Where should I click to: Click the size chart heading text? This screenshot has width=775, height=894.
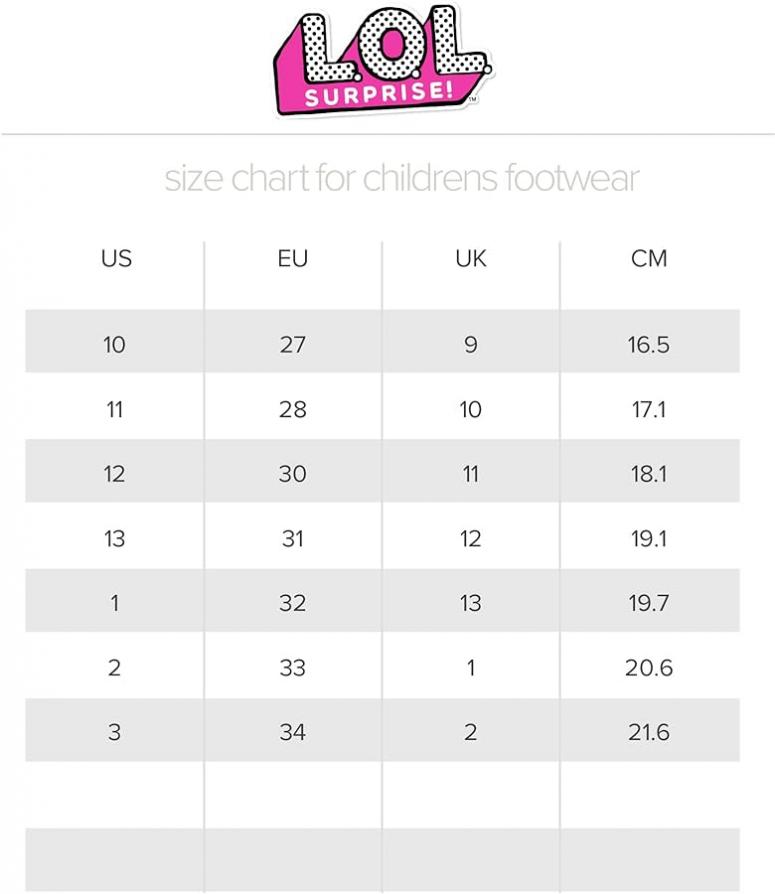pos(401,178)
